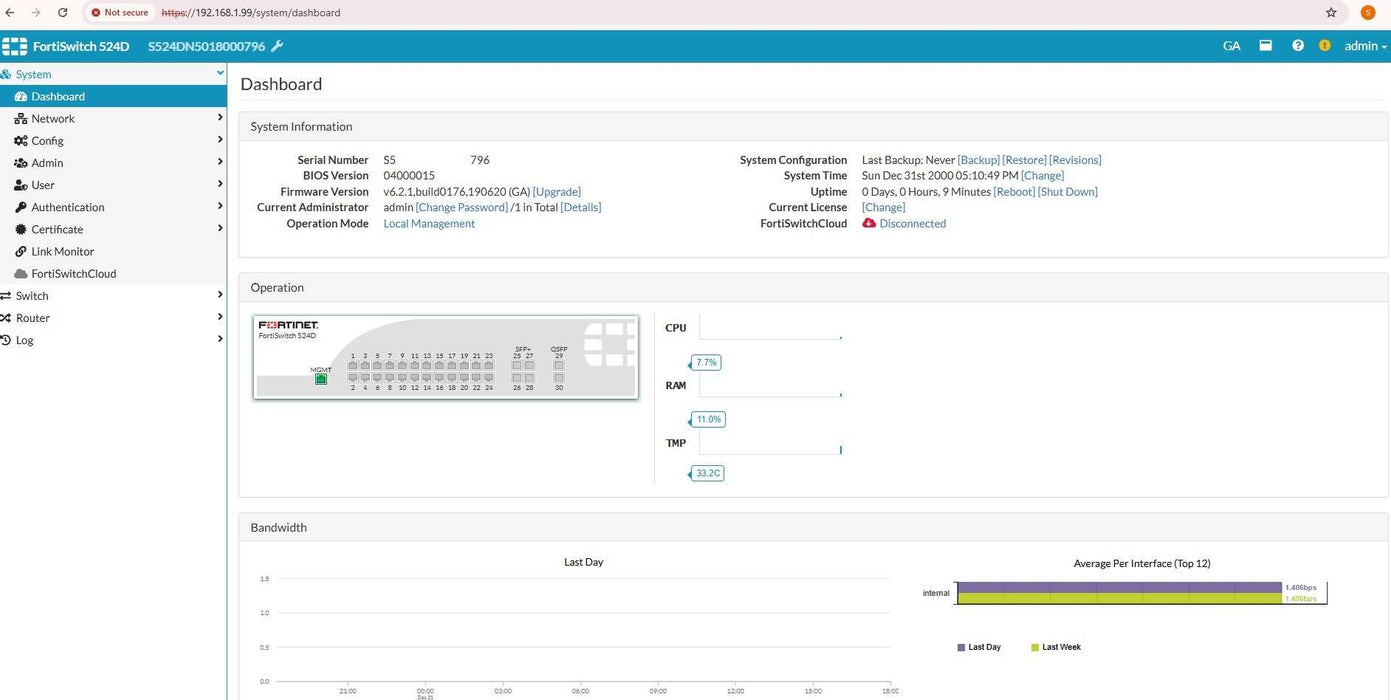Open the CLI console icon in header
The height and width of the screenshot is (700, 1391).
pyautogui.click(x=1265, y=46)
